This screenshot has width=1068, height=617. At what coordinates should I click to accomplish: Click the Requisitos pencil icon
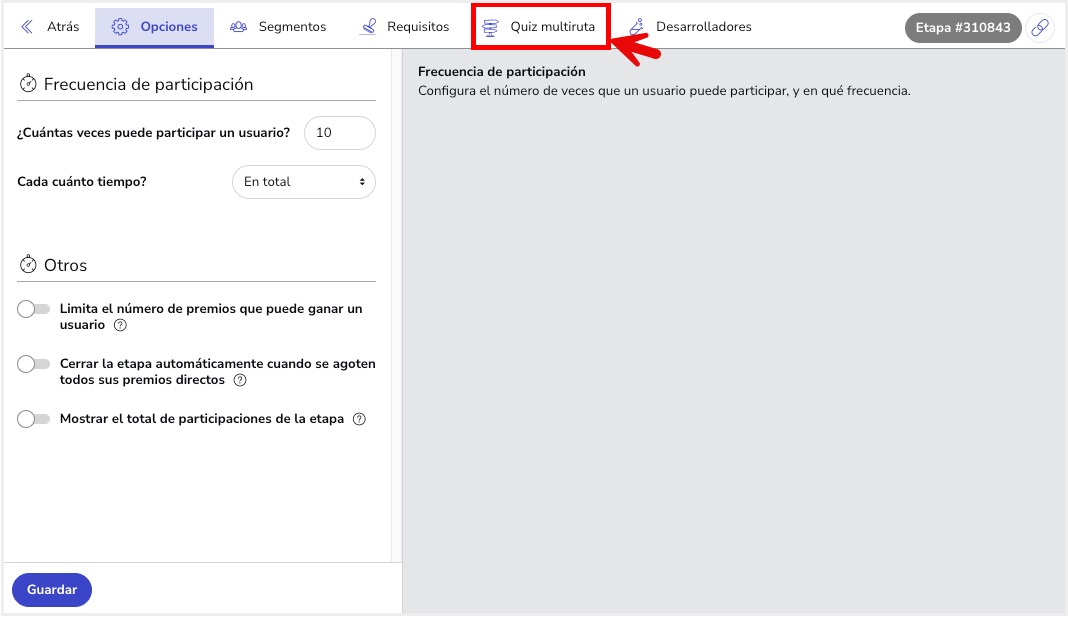[x=368, y=27]
